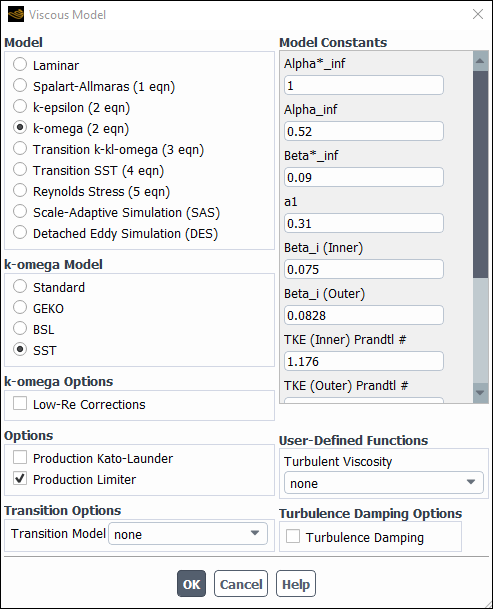The image size is (493, 609).
Task: Enable Low-Re Corrections checkbox
Action: [x=20, y=403]
